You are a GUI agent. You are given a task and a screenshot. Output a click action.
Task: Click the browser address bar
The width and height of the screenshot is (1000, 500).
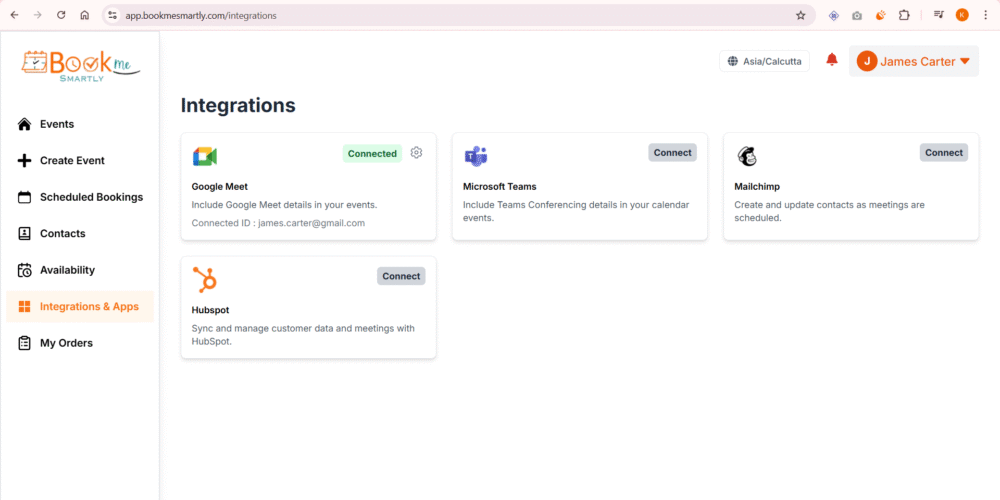450,15
